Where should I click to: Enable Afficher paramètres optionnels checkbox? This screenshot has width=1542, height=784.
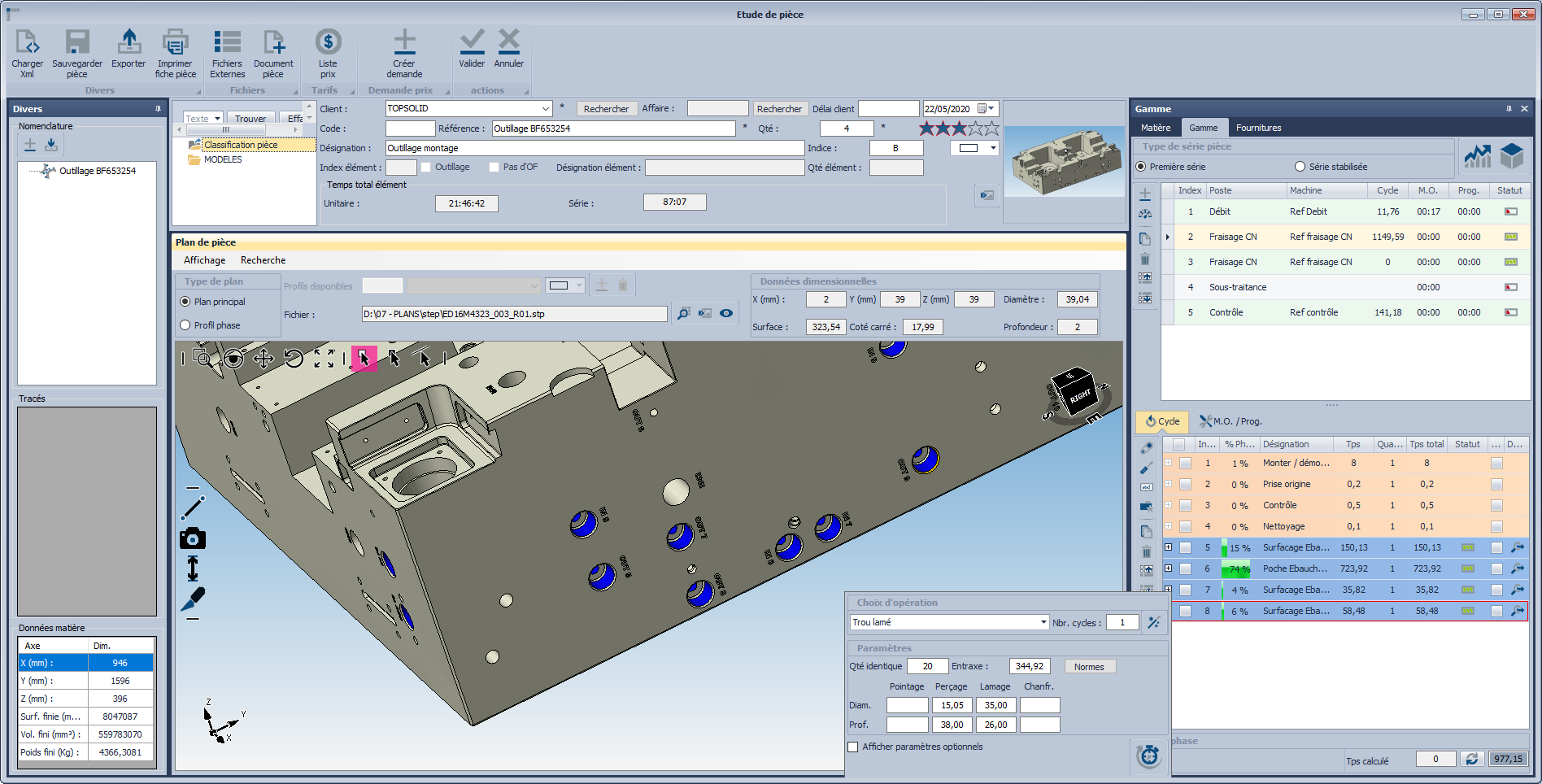[x=853, y=747]
